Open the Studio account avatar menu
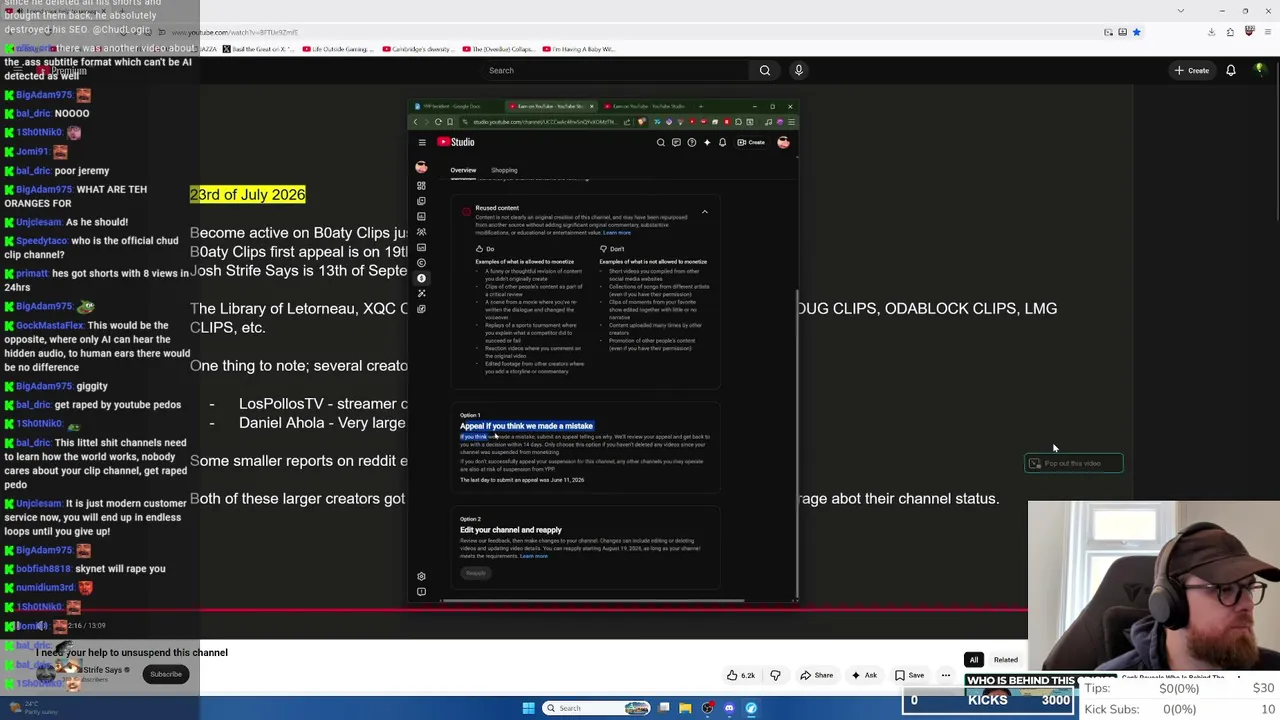Viewport: 1280px width, 720px height. pos(783,142)
